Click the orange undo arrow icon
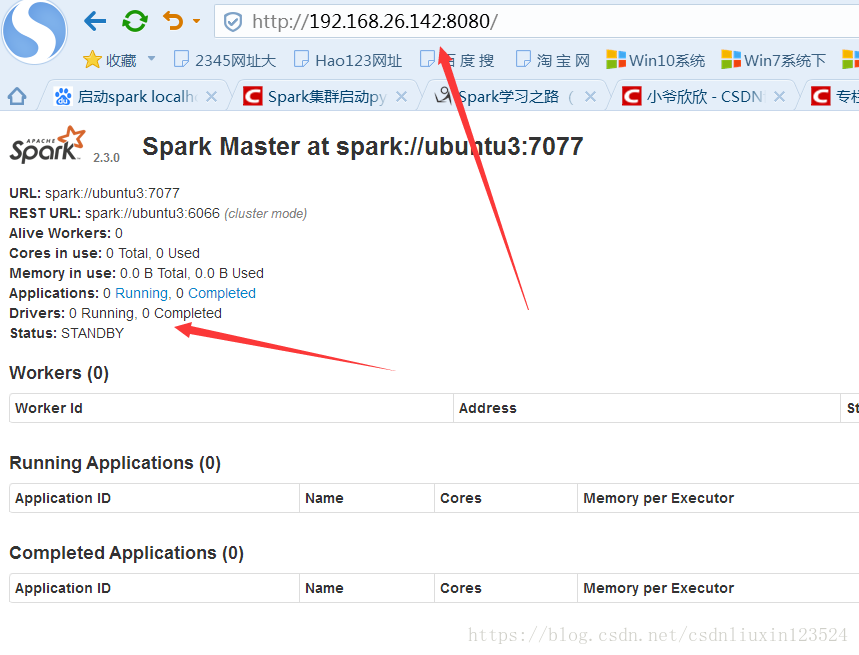This screenshot has width=859, height=655. pyautogui.click(x=173, y=21)
